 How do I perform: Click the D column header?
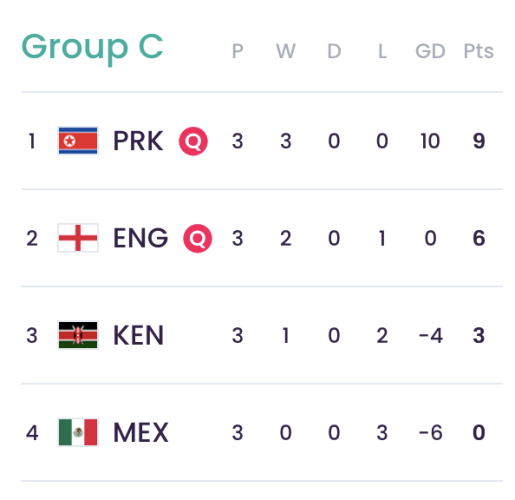[334, 51]
